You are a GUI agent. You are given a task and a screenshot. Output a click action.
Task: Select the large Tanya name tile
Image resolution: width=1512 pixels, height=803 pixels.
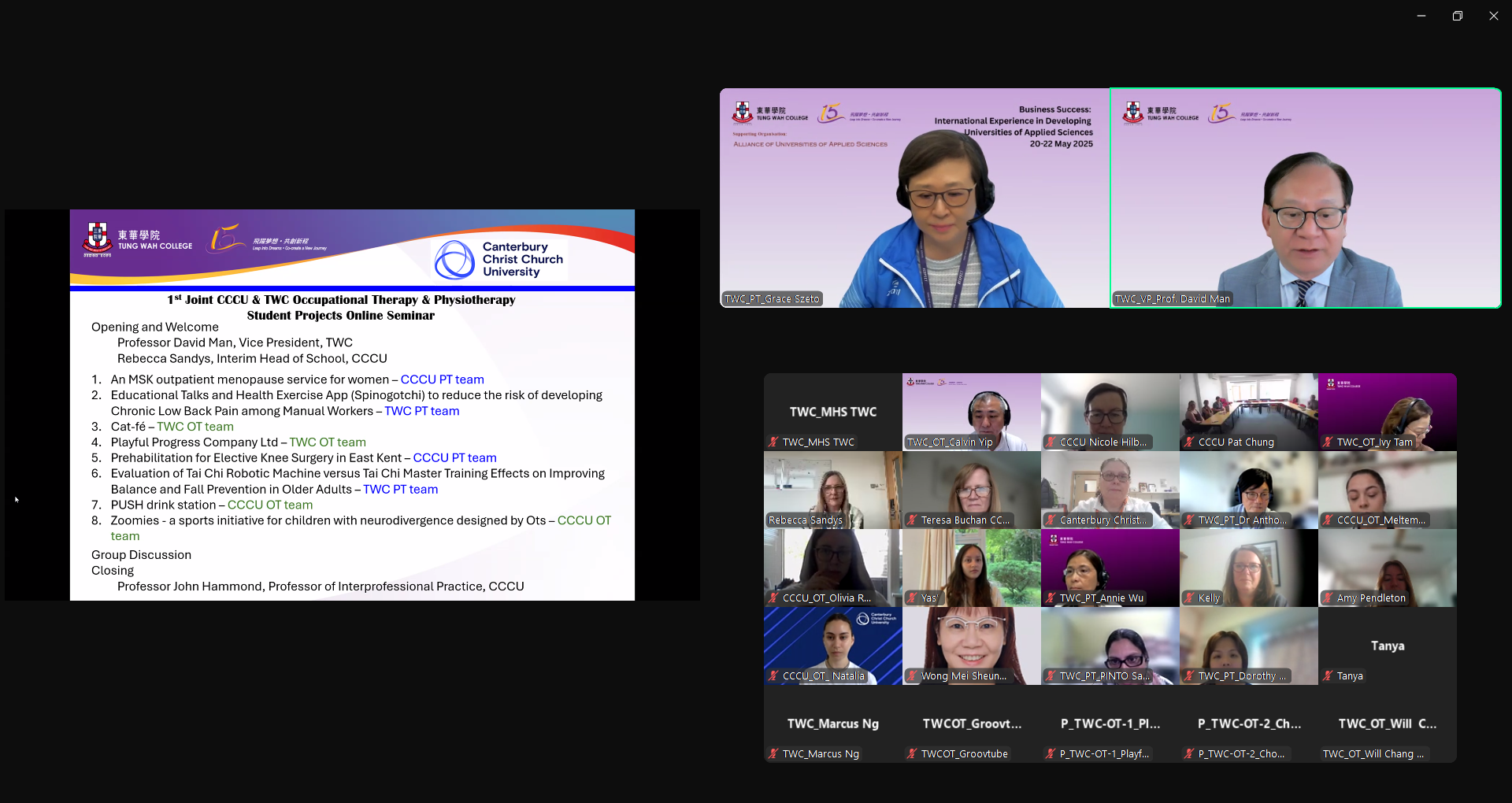1388,646
